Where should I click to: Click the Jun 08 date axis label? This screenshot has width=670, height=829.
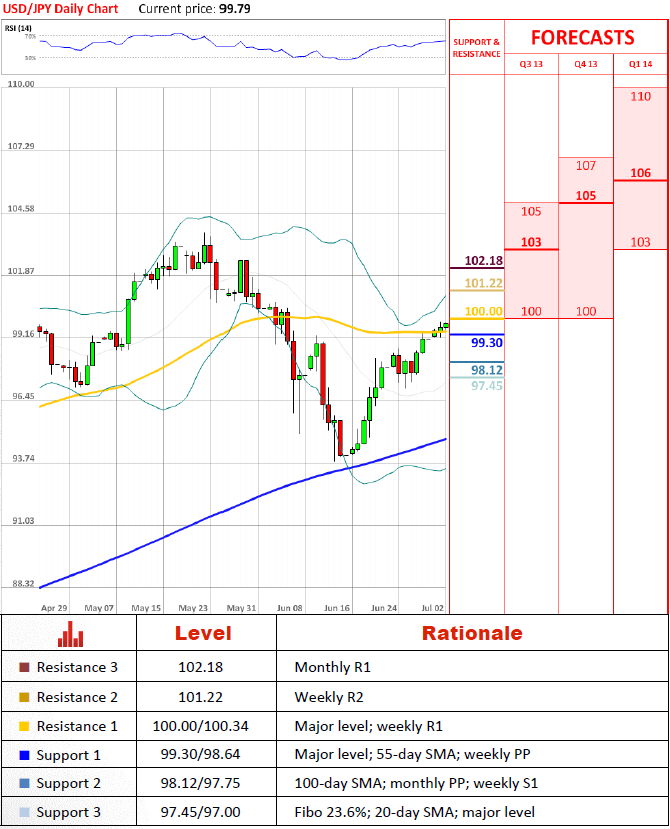290,608
